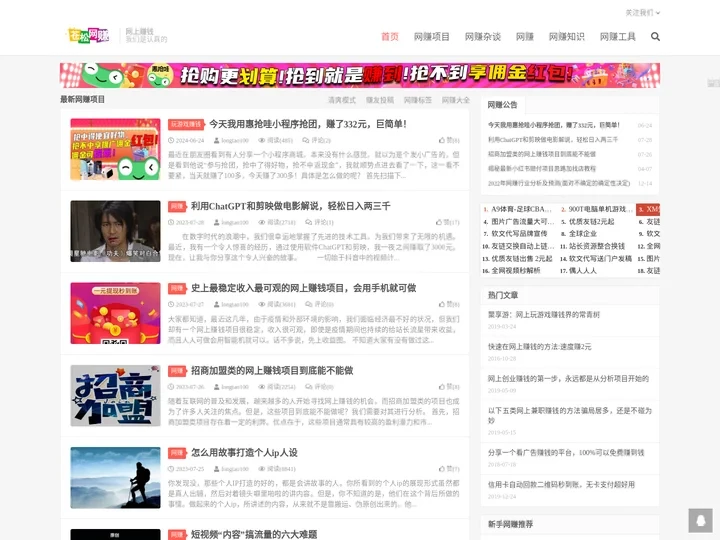Open article 怎么用故事打造个人ip人设 title
Viewport: 720px width, 540px height.
(x=244, y=452)
